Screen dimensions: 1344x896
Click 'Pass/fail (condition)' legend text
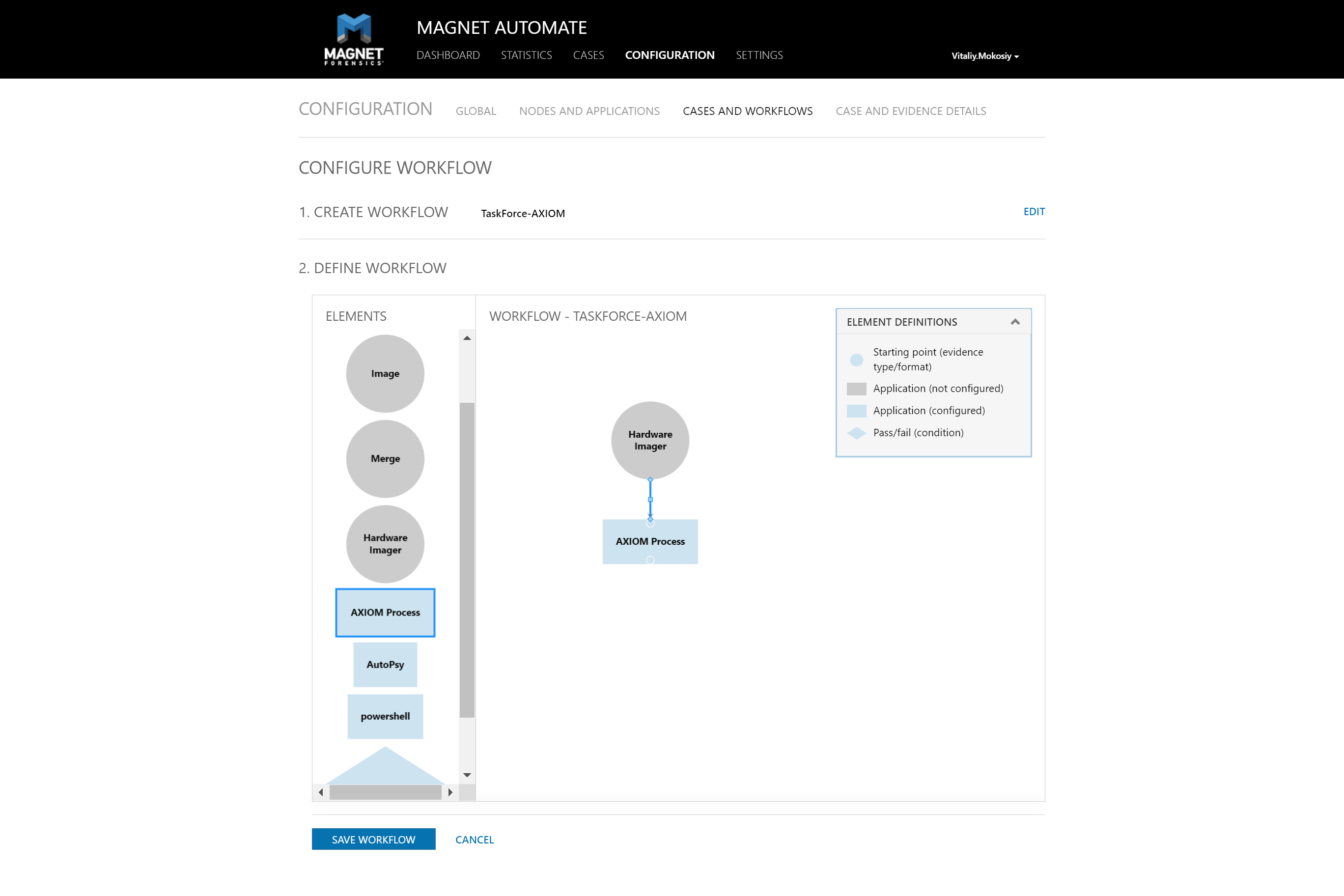point(918,433)
